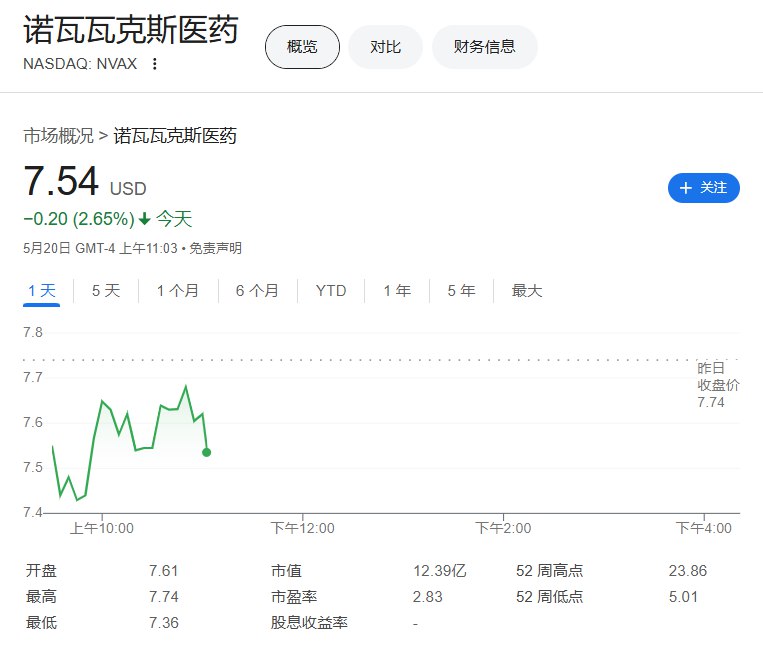This screenshot has height=653, width=763.
Task: Switch to the 对比 compare tab
Action: pos(385,47)
